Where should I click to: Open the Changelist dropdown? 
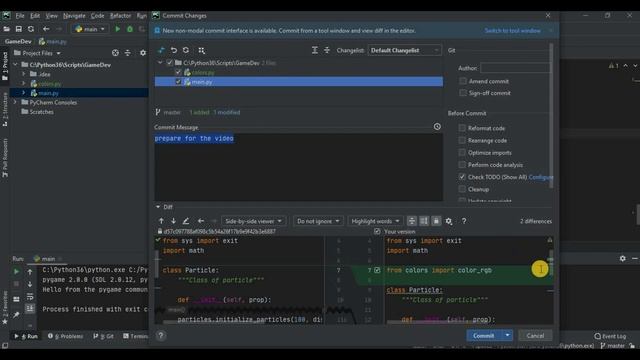click(x=404, y=50)
